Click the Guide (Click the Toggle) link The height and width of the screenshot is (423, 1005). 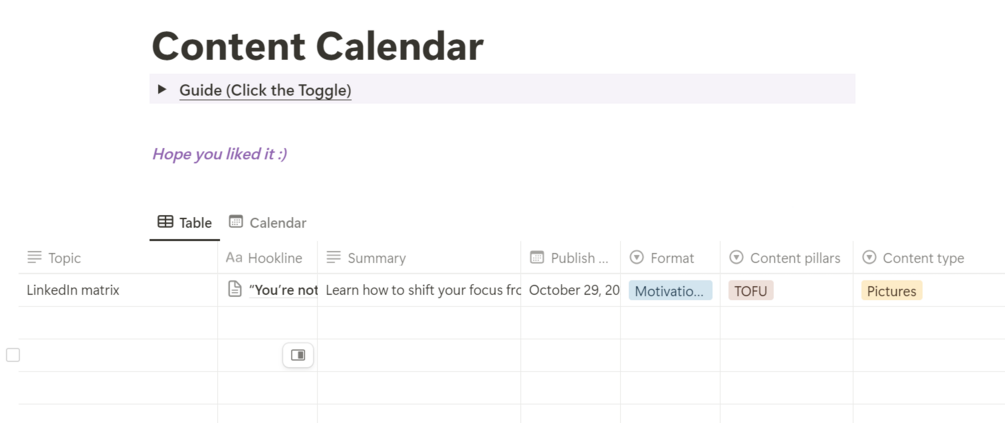coord(265,90)
